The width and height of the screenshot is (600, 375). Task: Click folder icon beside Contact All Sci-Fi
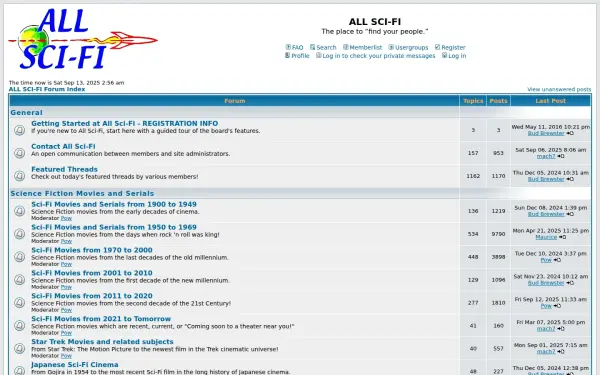pos(20,153)
